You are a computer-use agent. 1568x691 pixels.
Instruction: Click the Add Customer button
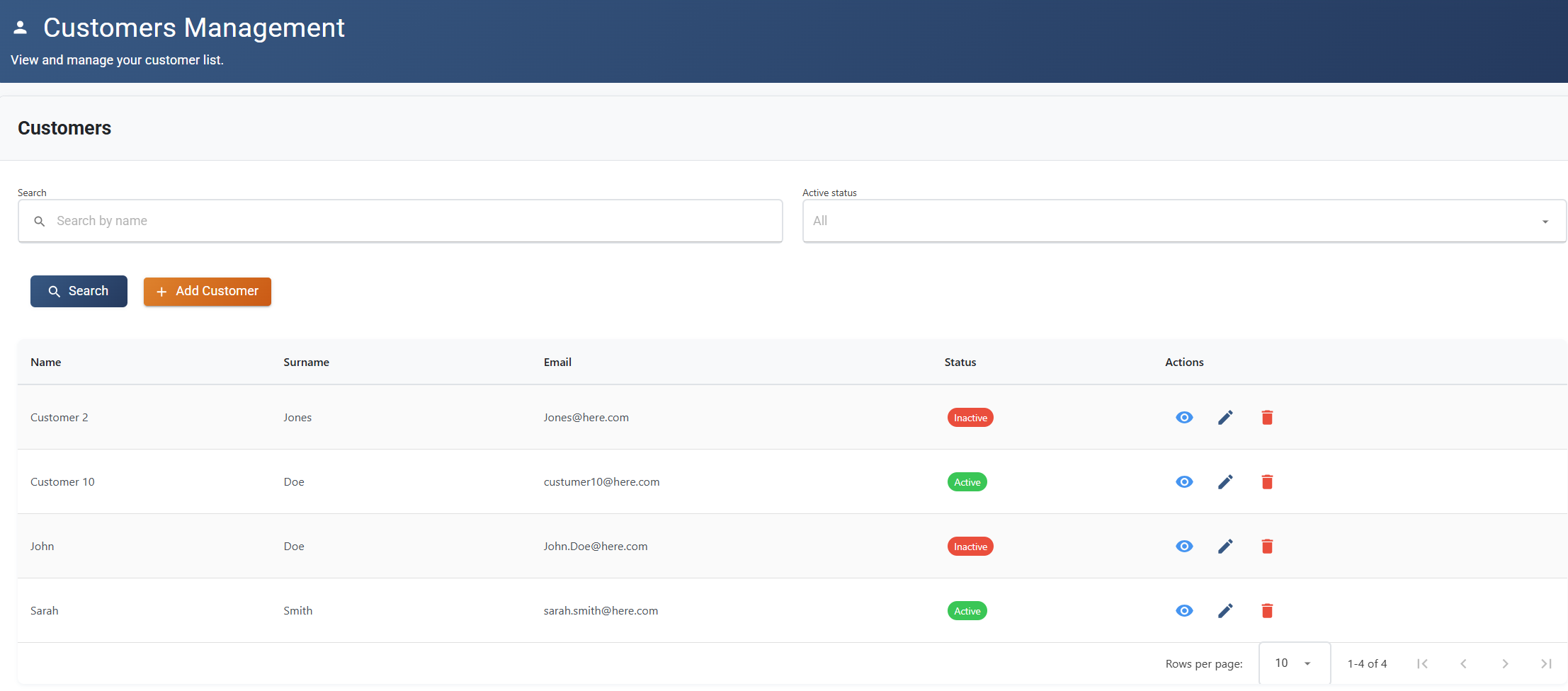(x=208, y=292)
